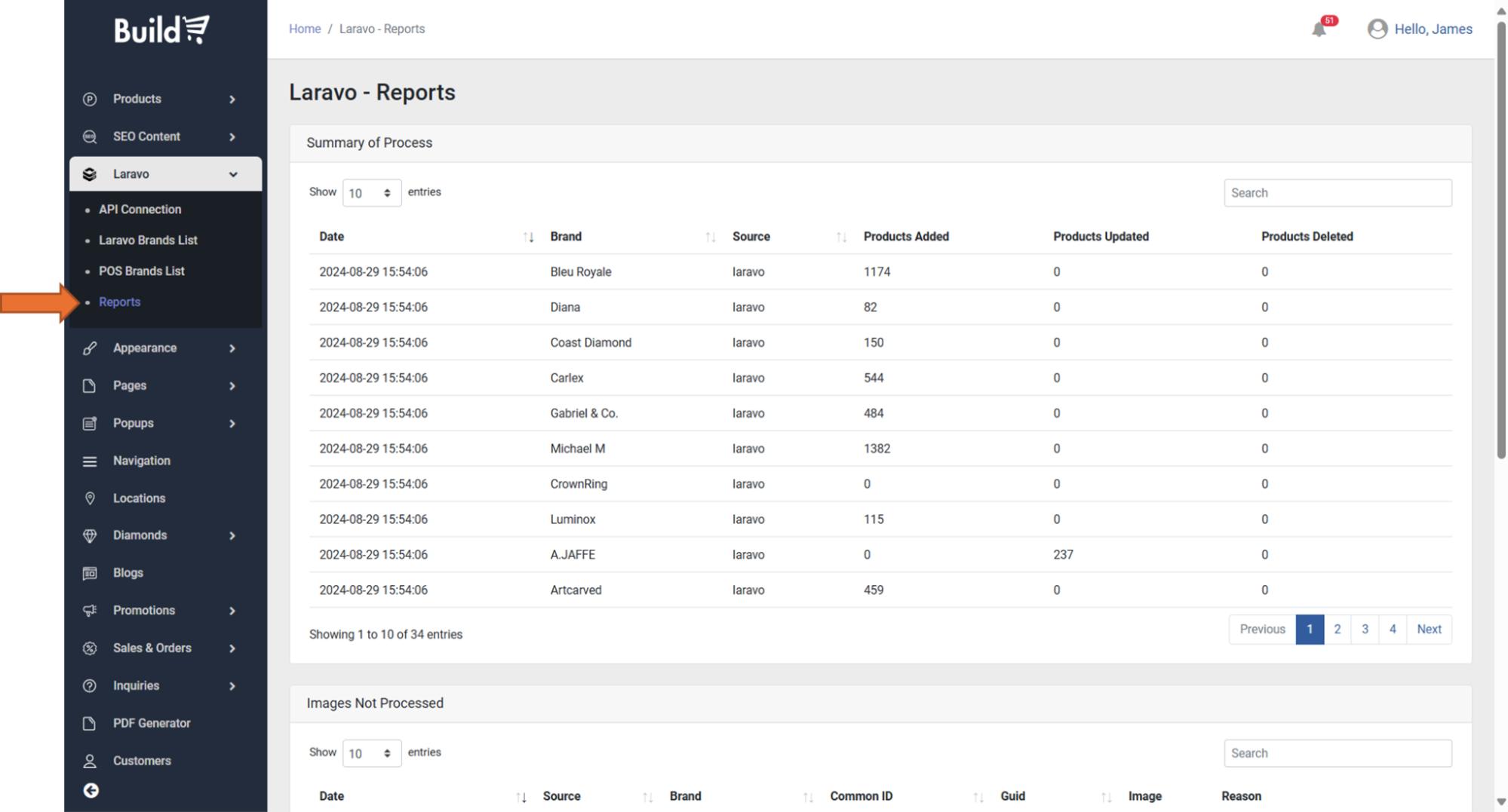
Task: Click the Locations pin icon
Action: 90,498
